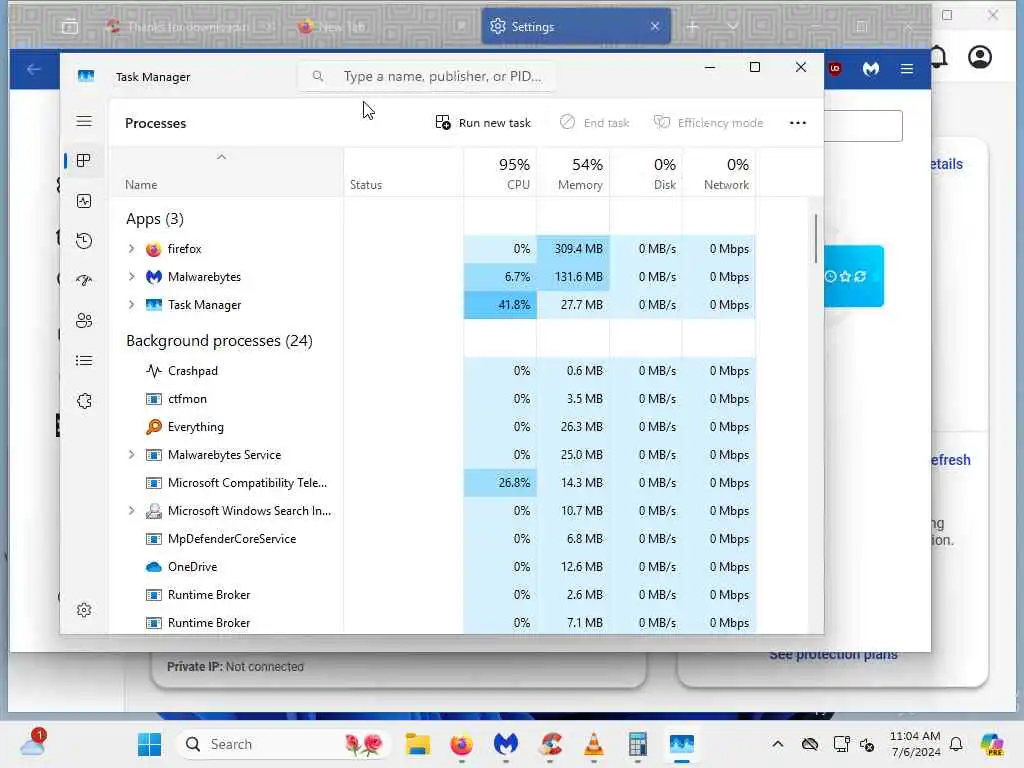
Task: Show hidden system tray icons
Action: [x=777, y=744]
